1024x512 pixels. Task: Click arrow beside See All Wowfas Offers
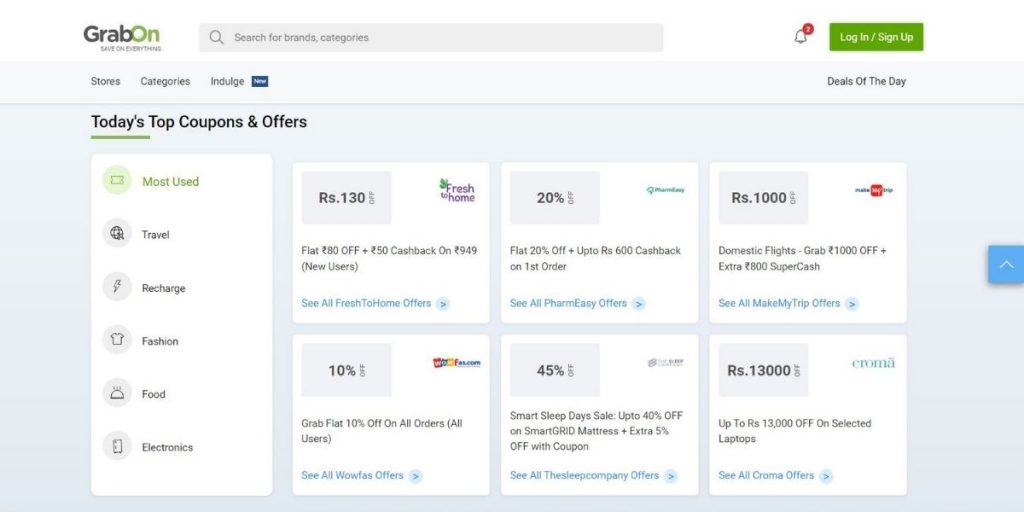(x=415, y=476)
